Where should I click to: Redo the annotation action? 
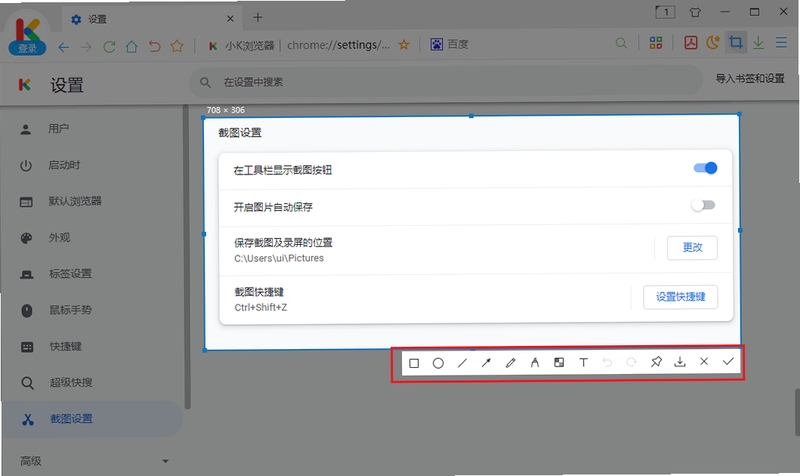tap(631, 362)
